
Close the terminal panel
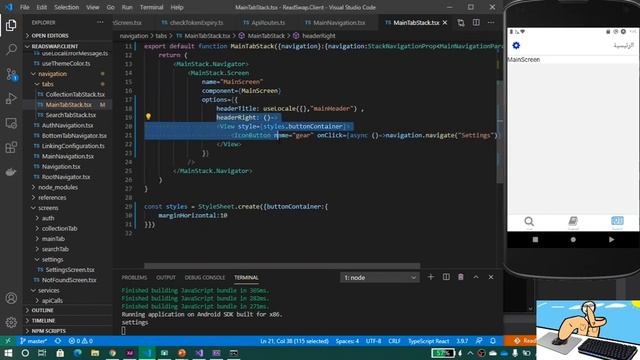coord(491,277)
